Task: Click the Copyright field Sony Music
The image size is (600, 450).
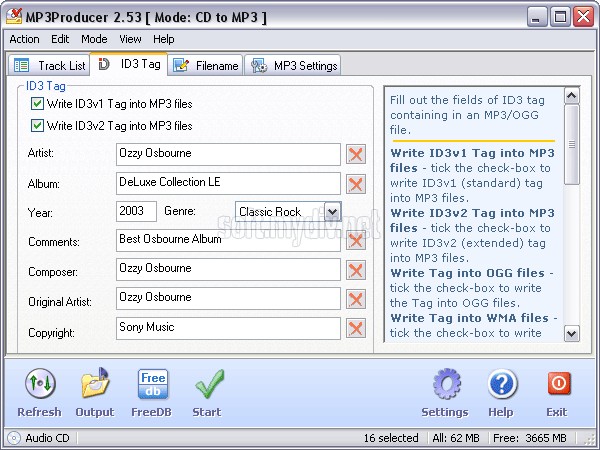Action: coord(228,328)
